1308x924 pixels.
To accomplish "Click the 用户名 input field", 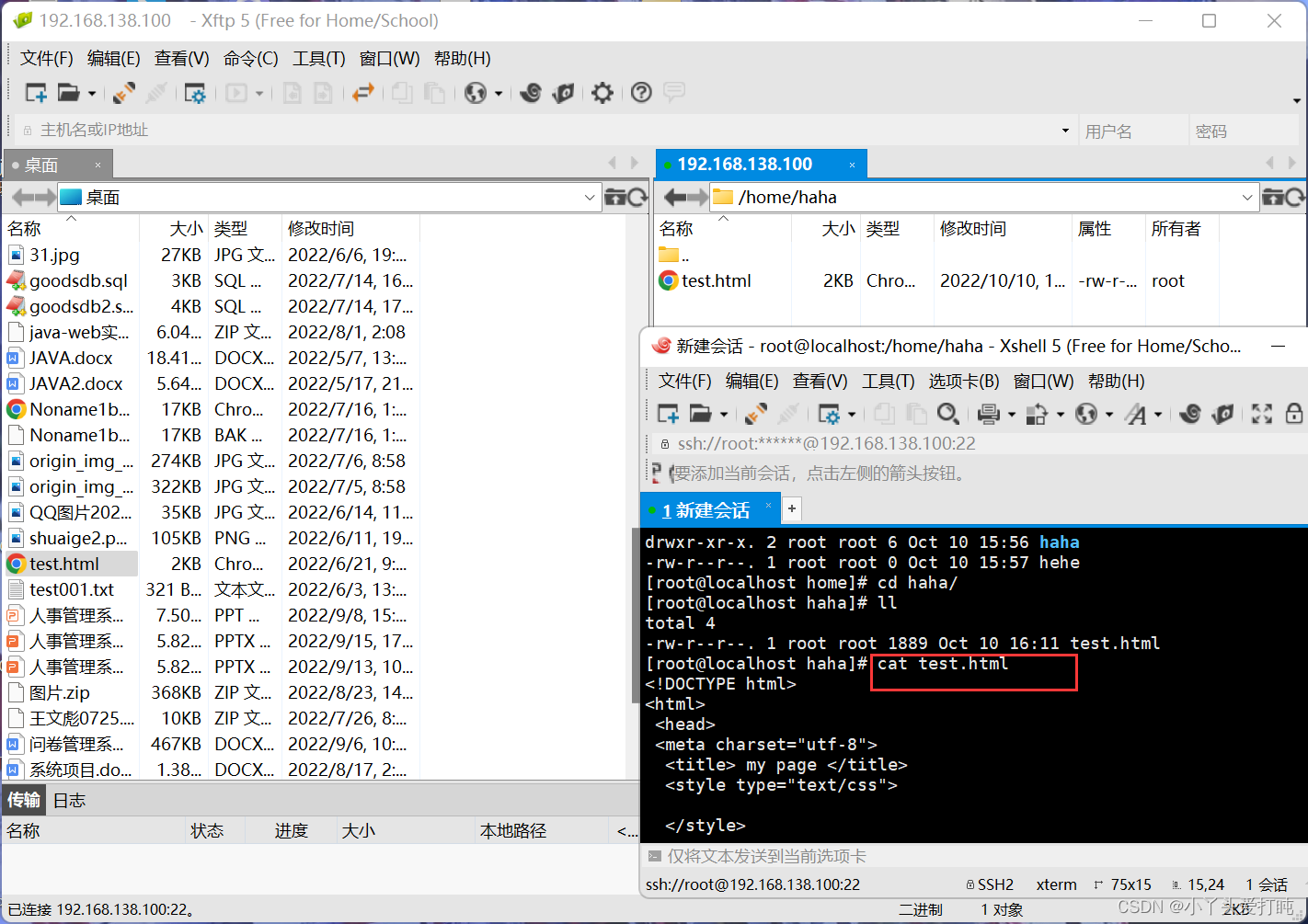I will pyautogui.click(x=1134, y=131).
